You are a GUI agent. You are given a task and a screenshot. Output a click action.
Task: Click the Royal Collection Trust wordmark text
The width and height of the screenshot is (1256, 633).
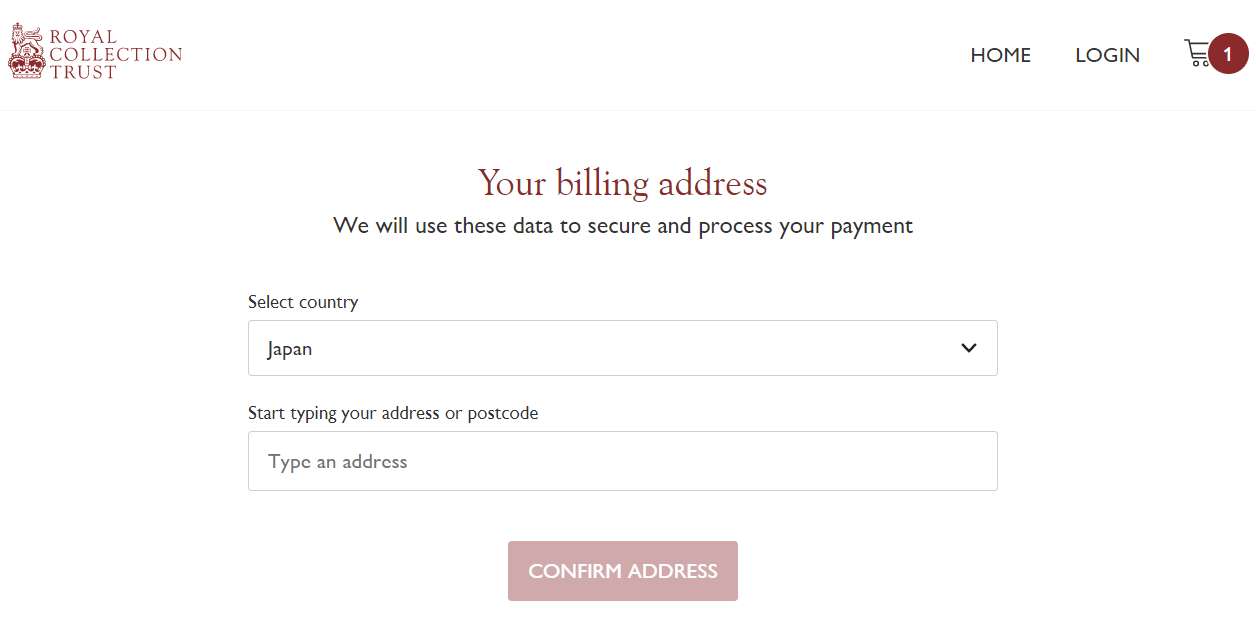click(116, 54)
